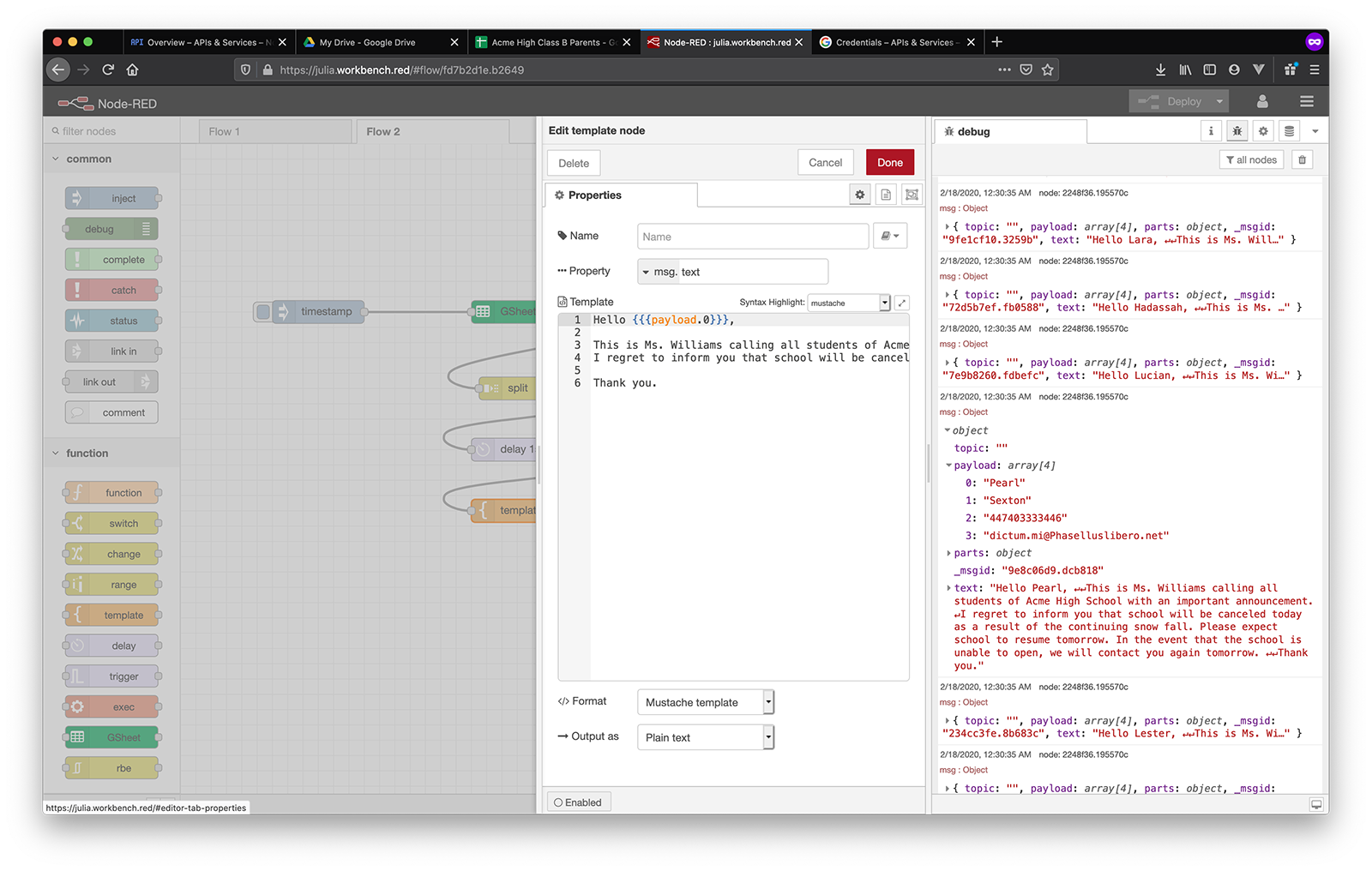
Task: Click line 1 in the template editor
Action: point(749,320)
